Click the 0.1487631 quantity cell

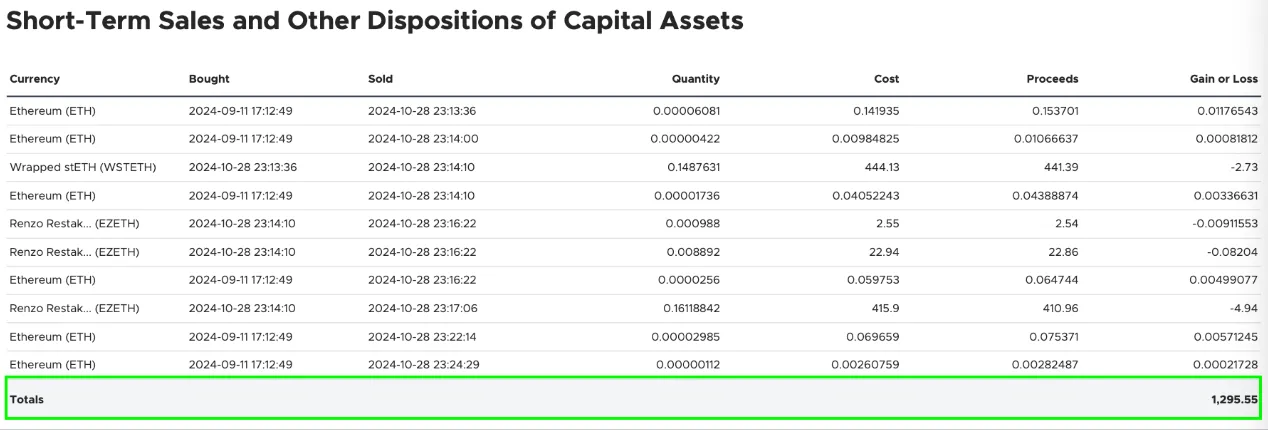click(x=693, y=167)
